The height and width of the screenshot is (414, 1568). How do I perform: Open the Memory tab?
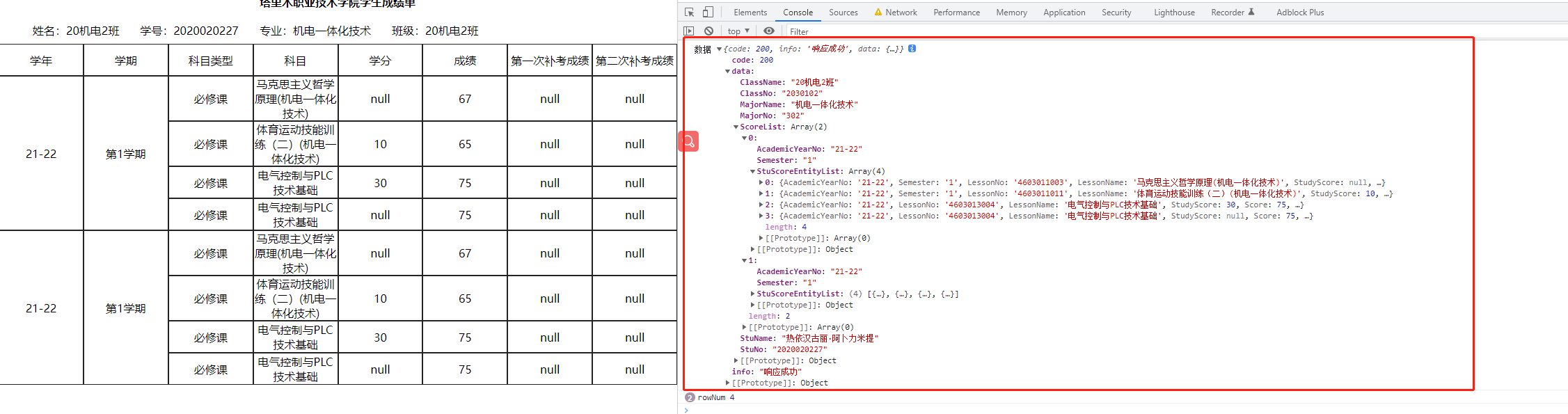coord(1011,13)
